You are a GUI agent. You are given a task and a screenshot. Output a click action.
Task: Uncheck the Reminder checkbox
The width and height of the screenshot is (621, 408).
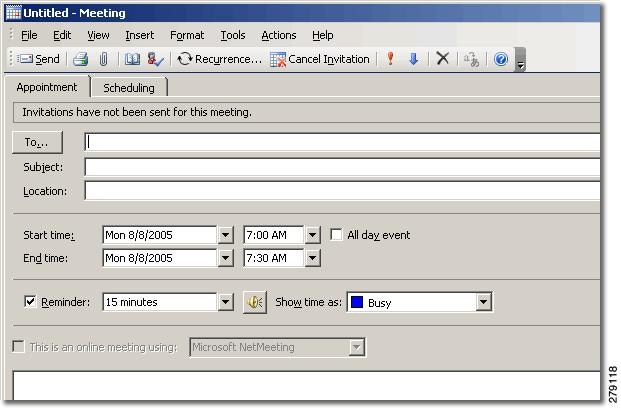[30, 301]
